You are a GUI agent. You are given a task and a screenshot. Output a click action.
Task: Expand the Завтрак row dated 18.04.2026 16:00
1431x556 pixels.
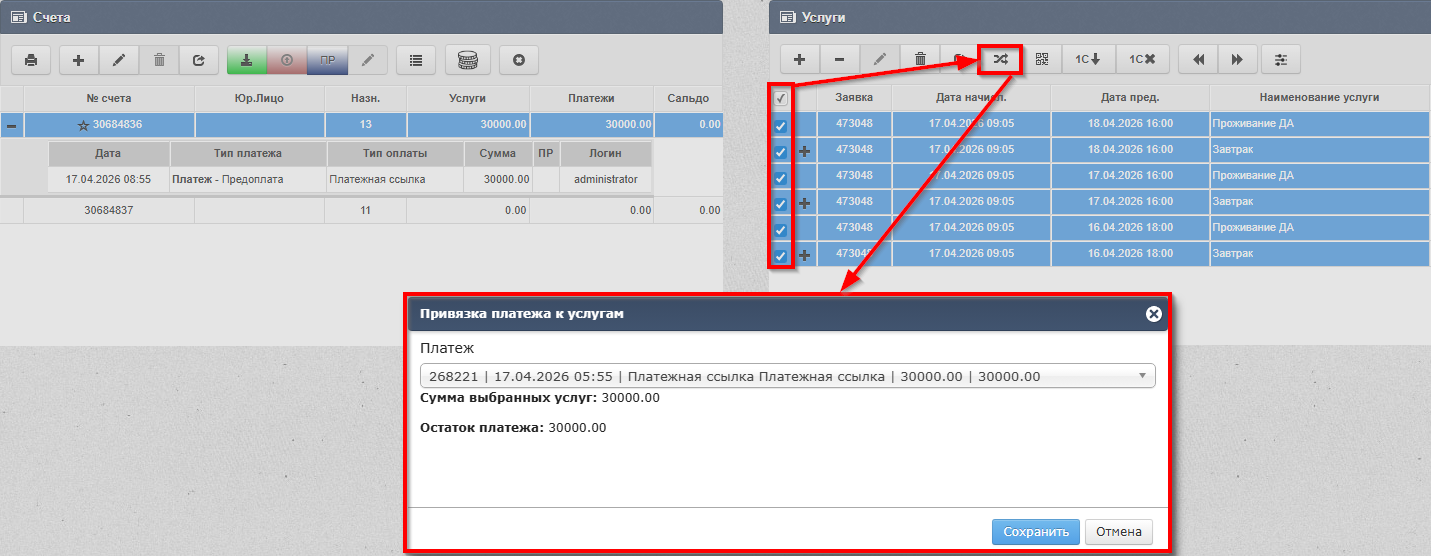(806, 150)
